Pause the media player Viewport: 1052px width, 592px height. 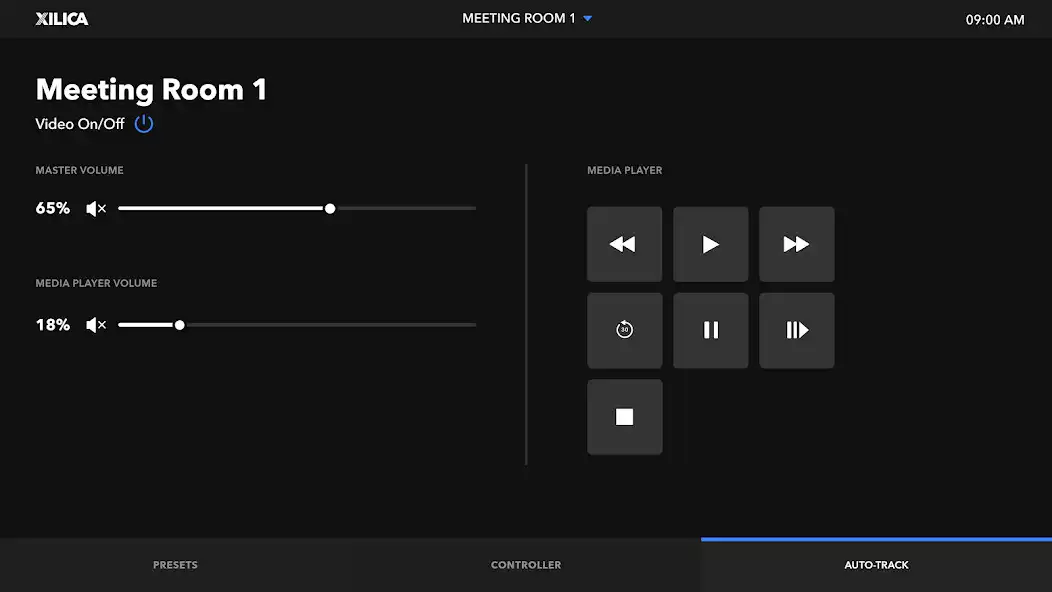click(711, 330)
